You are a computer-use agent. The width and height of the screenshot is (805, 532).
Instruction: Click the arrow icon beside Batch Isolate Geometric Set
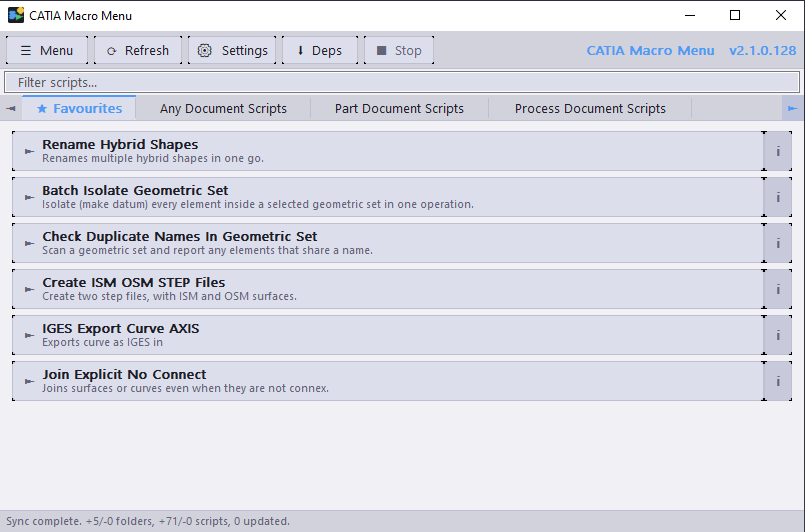[29, 198]
